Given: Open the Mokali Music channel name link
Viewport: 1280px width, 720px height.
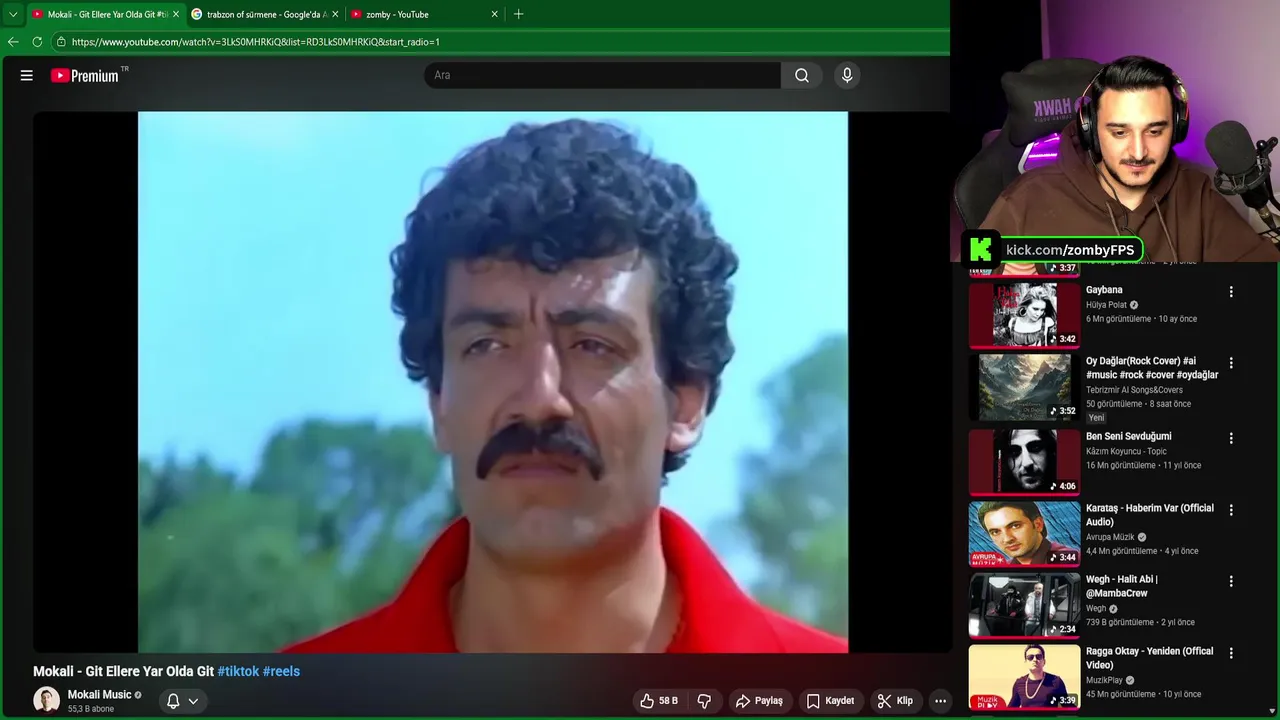Looking at the screenshot, I should pos(99,695).
